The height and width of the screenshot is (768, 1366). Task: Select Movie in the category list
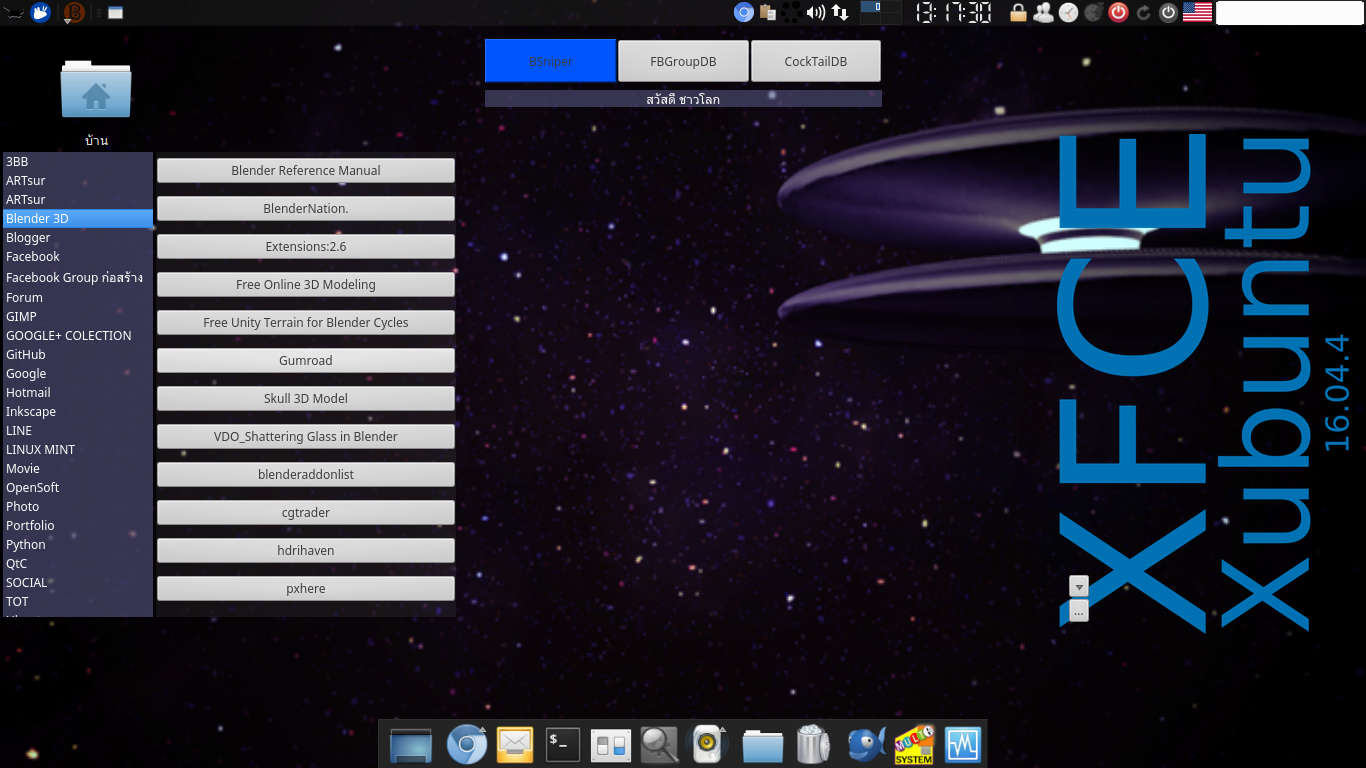click(x=78, y=468)
